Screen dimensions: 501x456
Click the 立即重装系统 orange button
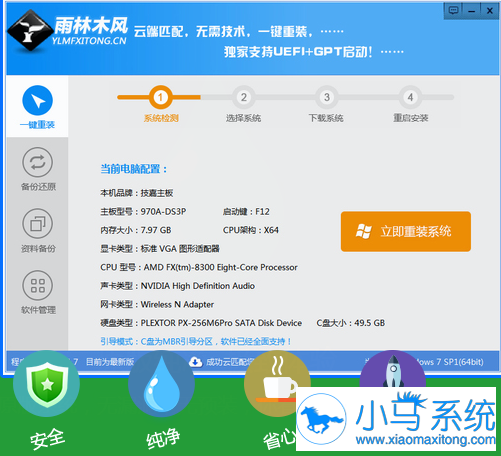pos(406,231)
